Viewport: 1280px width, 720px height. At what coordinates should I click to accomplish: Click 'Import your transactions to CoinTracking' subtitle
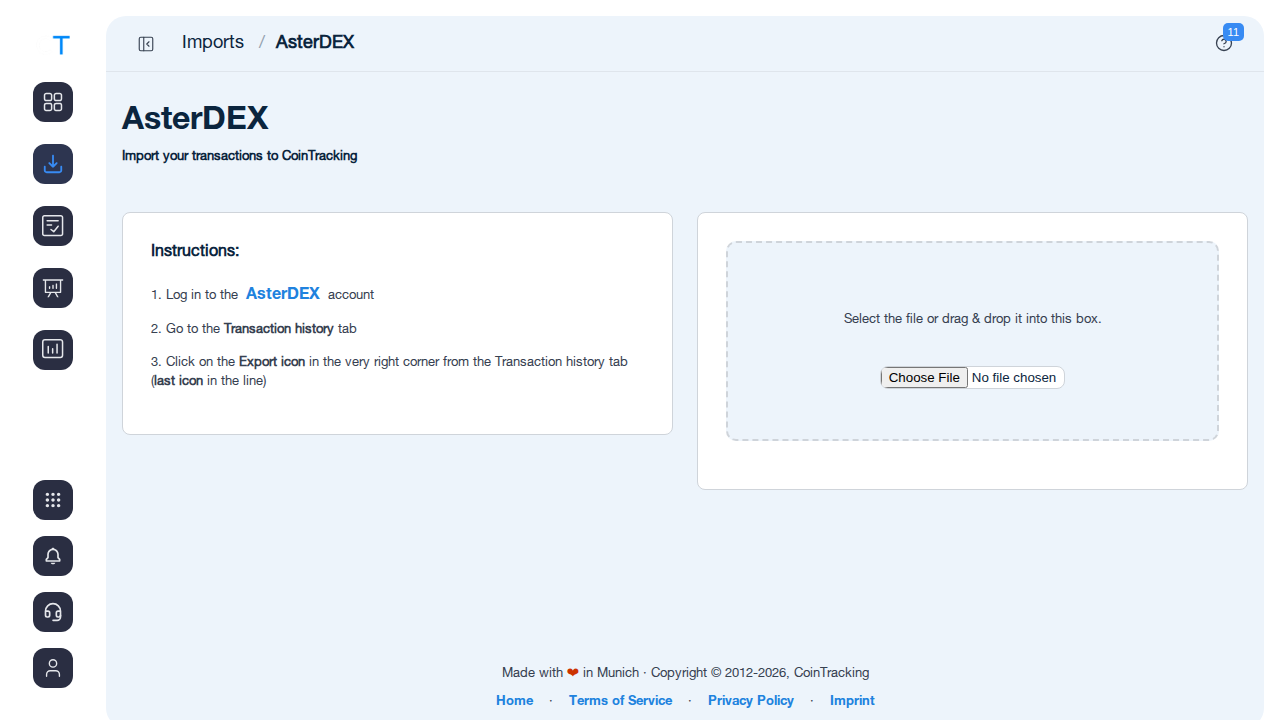(x=239, y=156)
